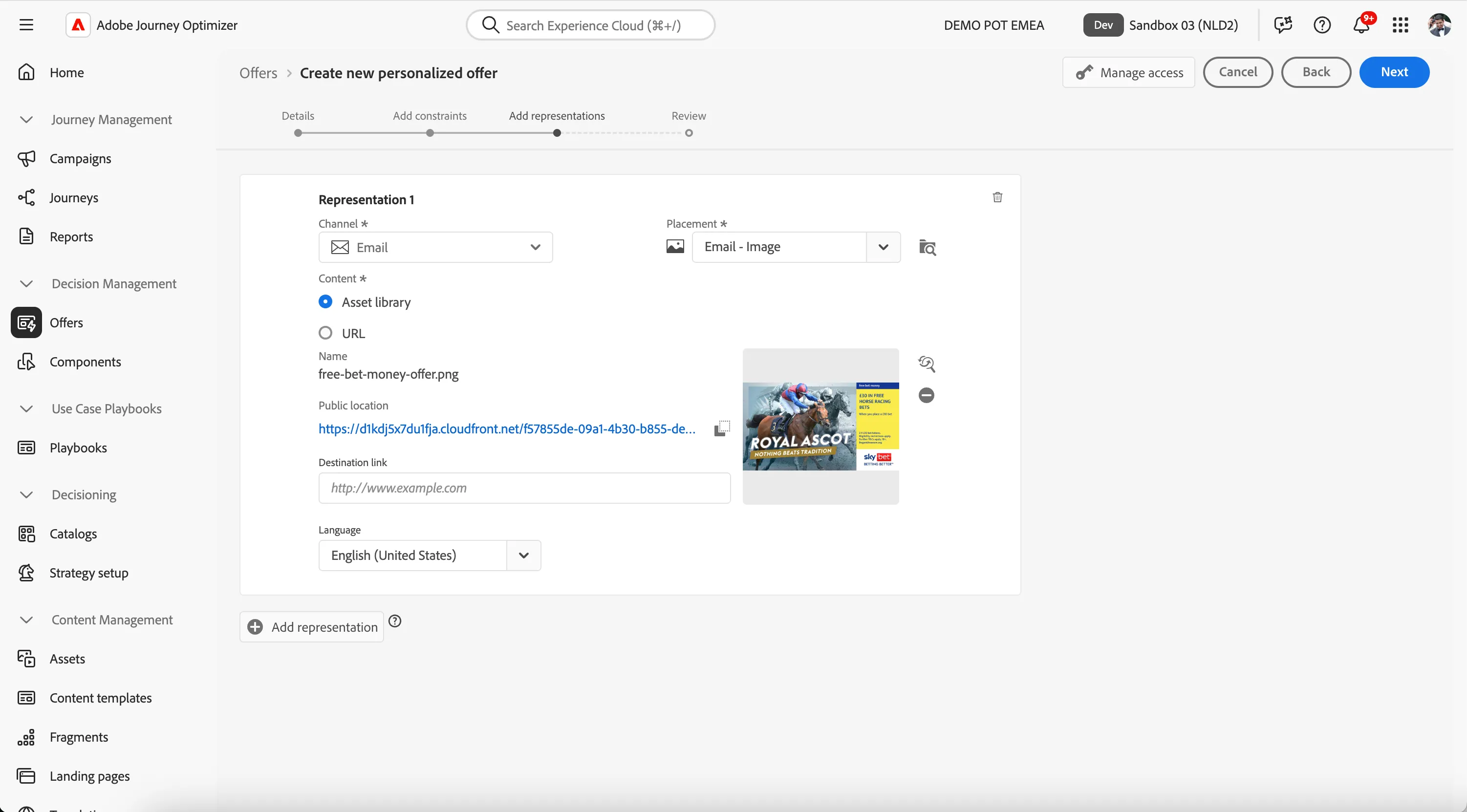Select the URL radio button
This screenshot has width=1467, height=812.
(x=325, y=333)
